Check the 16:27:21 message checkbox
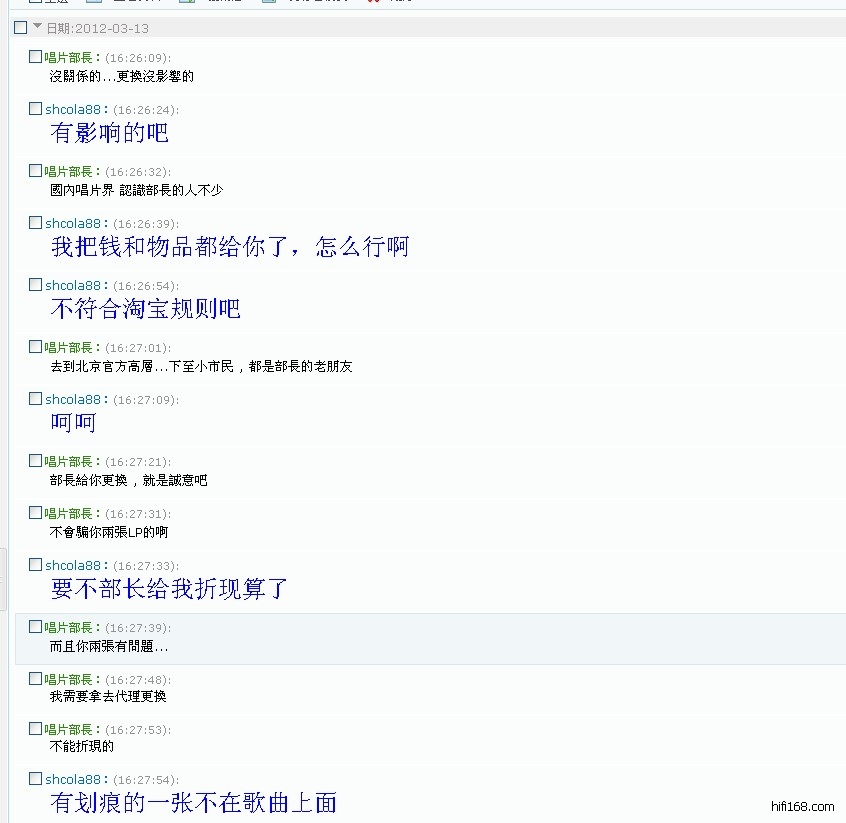The width and height of the screenshot is (846, 823). (x=36, y=461)
